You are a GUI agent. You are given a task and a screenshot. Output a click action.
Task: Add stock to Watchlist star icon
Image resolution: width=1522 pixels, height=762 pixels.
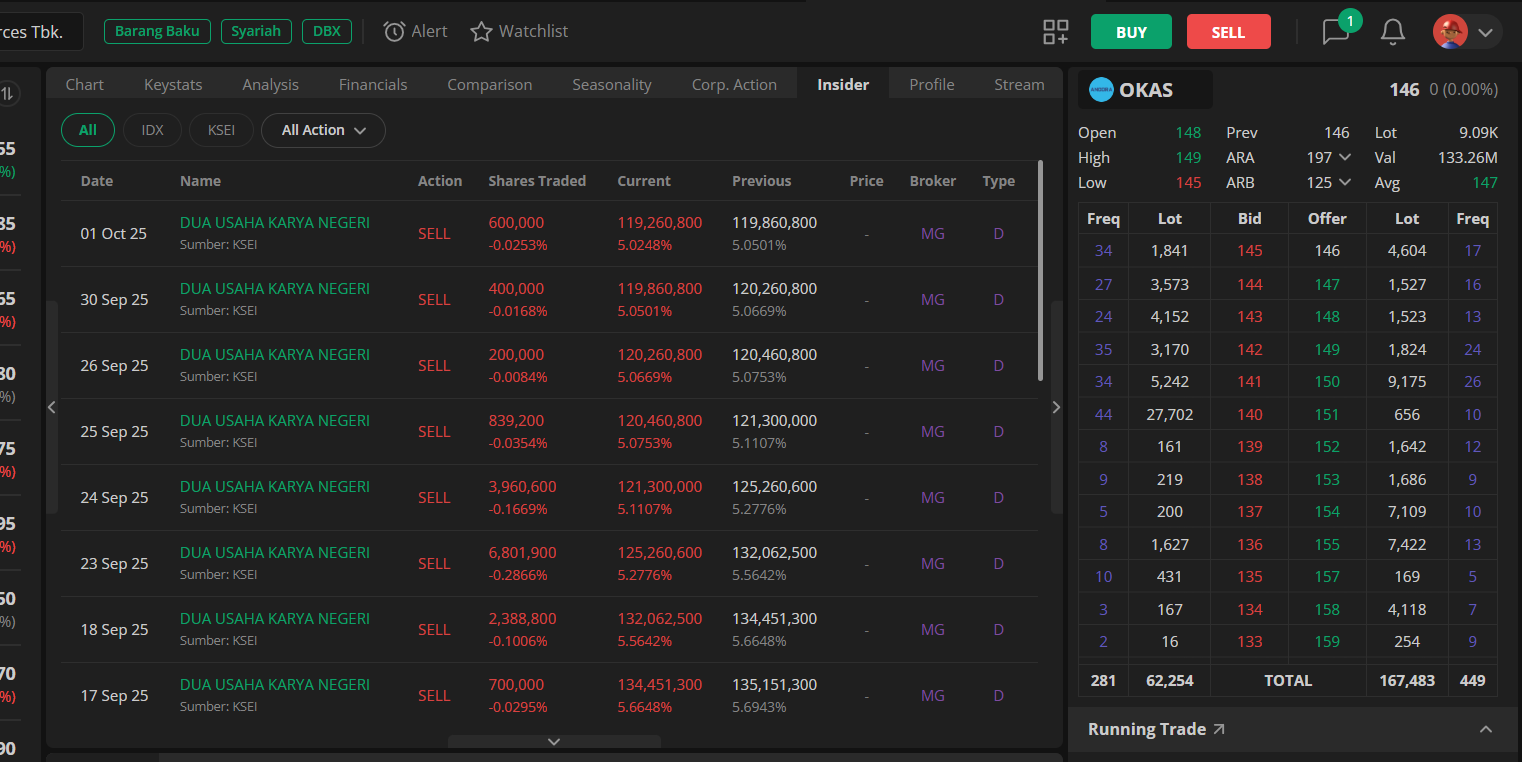coord(481,32)
